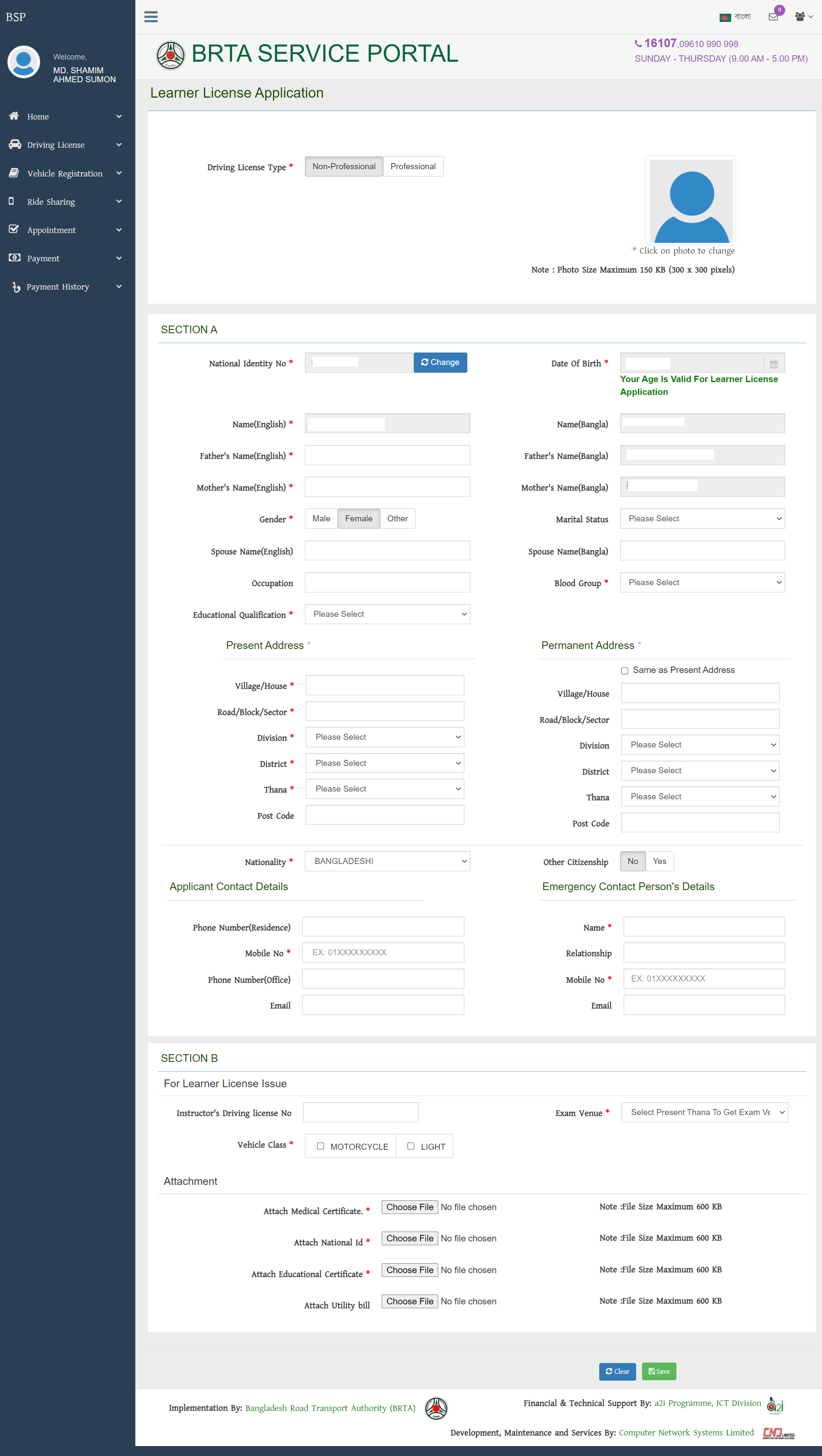Open Permanent Address Division dropdown
This screenshot has width=822, height=1456.
tap(700, 744)
